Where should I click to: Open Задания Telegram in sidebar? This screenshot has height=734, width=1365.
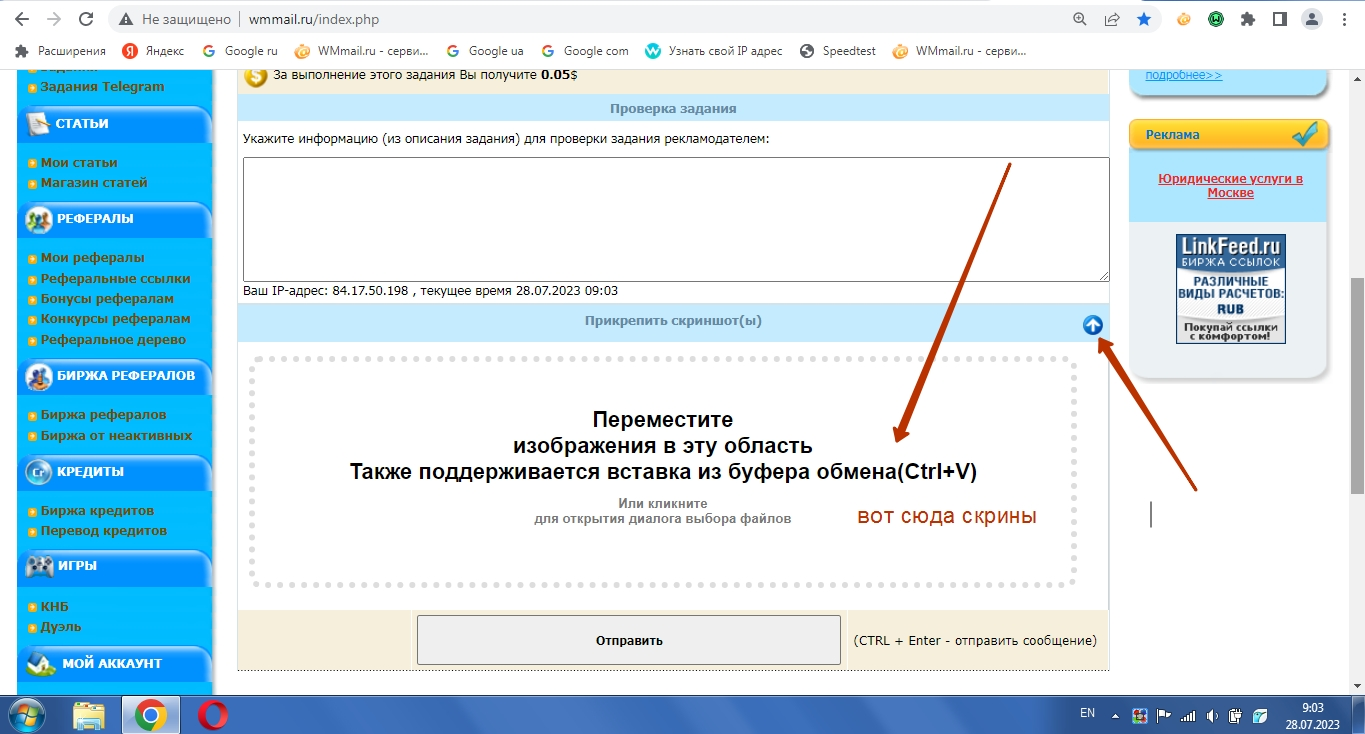102,86
